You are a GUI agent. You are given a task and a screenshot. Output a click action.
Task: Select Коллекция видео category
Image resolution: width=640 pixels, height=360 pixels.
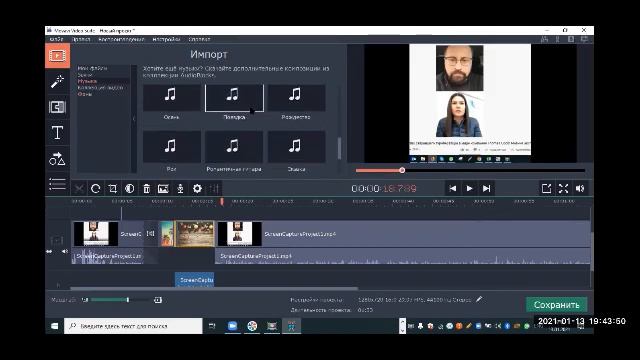(100, 87)
